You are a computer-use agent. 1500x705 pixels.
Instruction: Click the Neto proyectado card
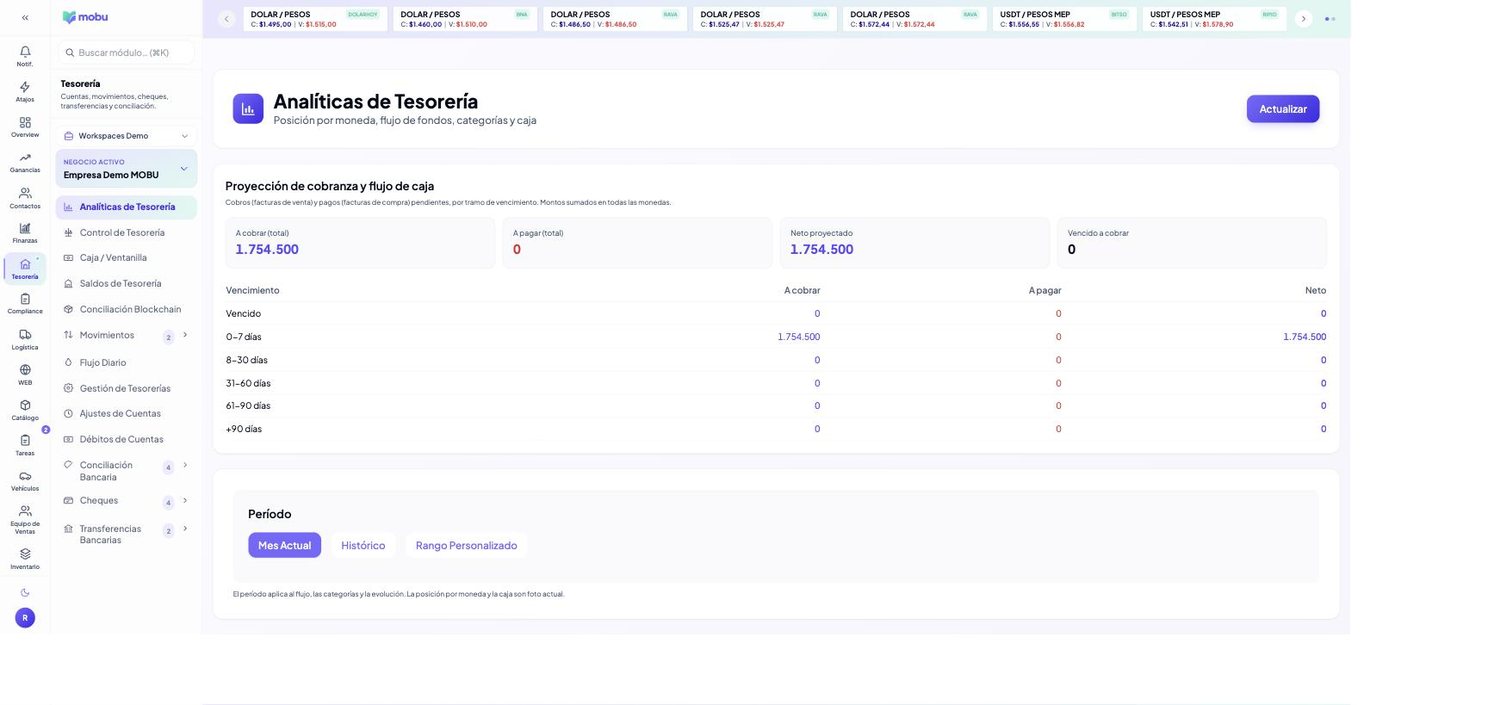915,243
